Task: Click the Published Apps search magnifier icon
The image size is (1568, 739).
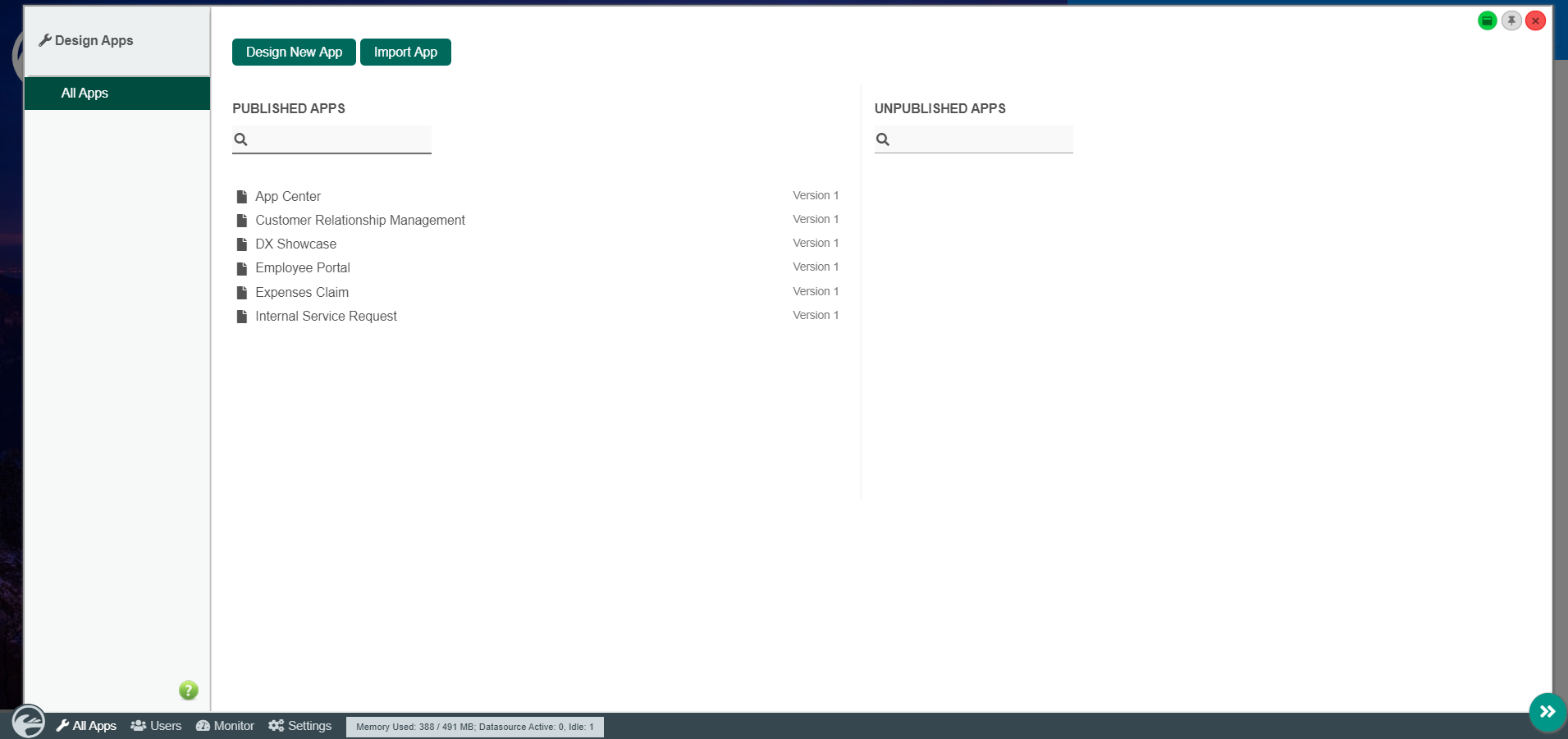Action: 240,139
